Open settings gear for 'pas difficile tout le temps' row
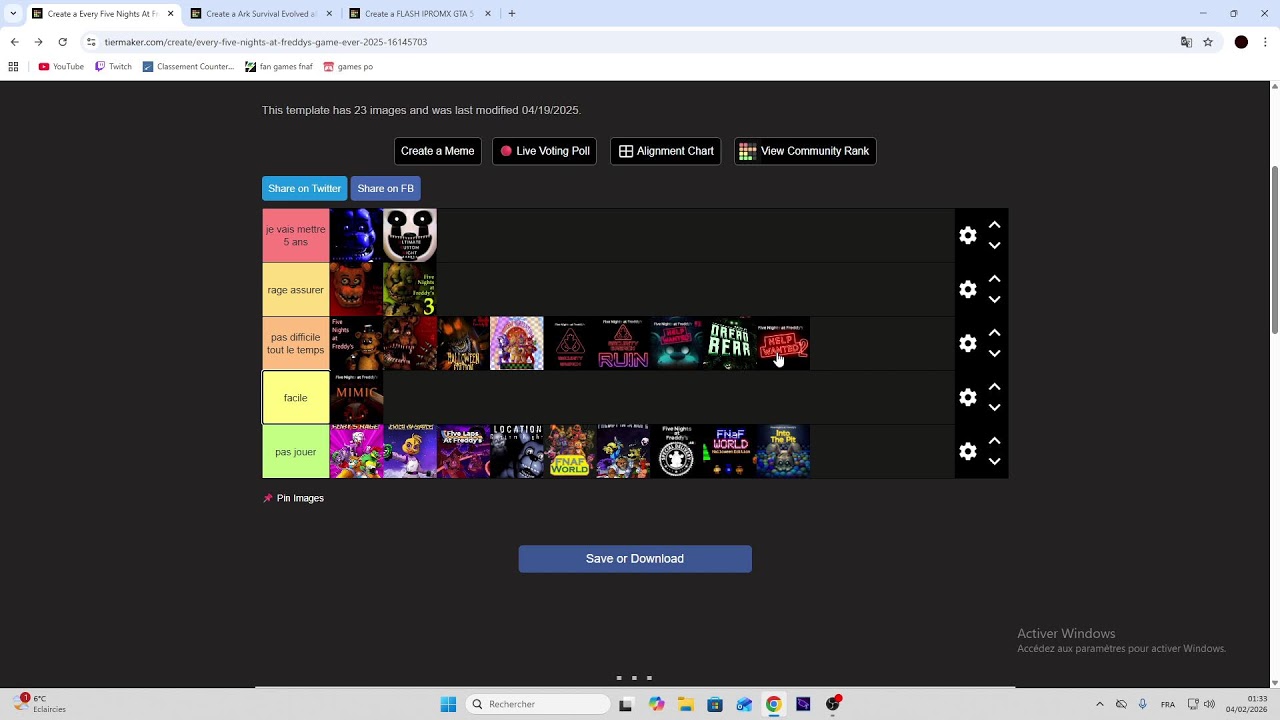The height and width of the screenshot is (720, 1280). tap(967, 344)
